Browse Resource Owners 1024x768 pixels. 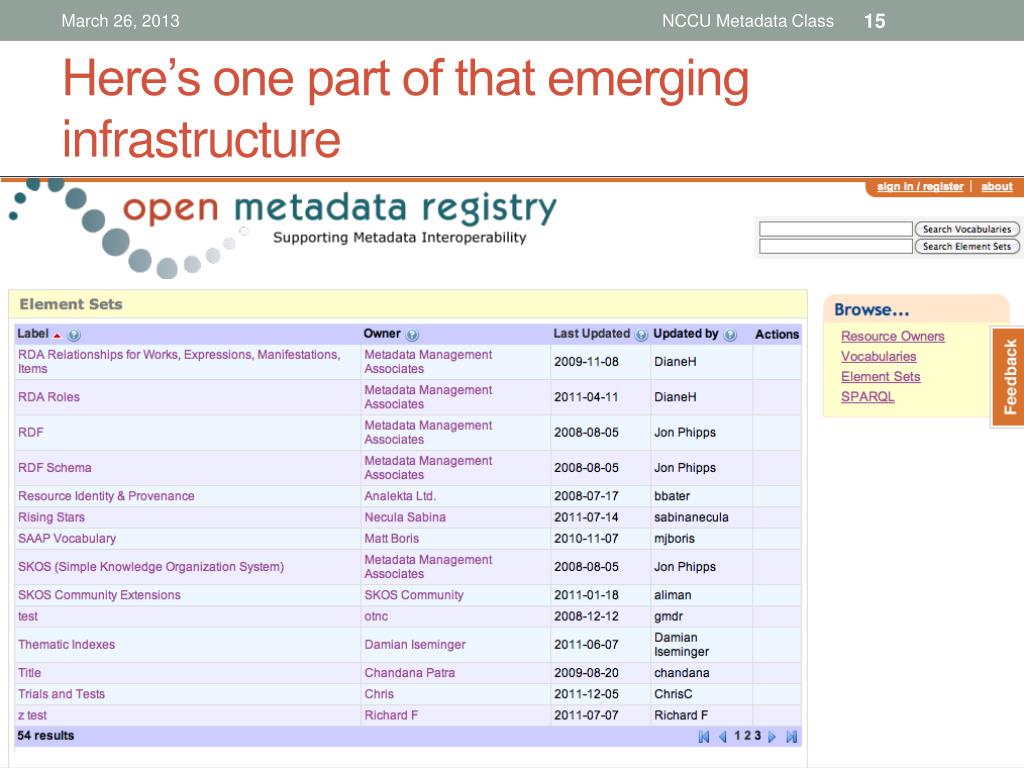point(893,336)
